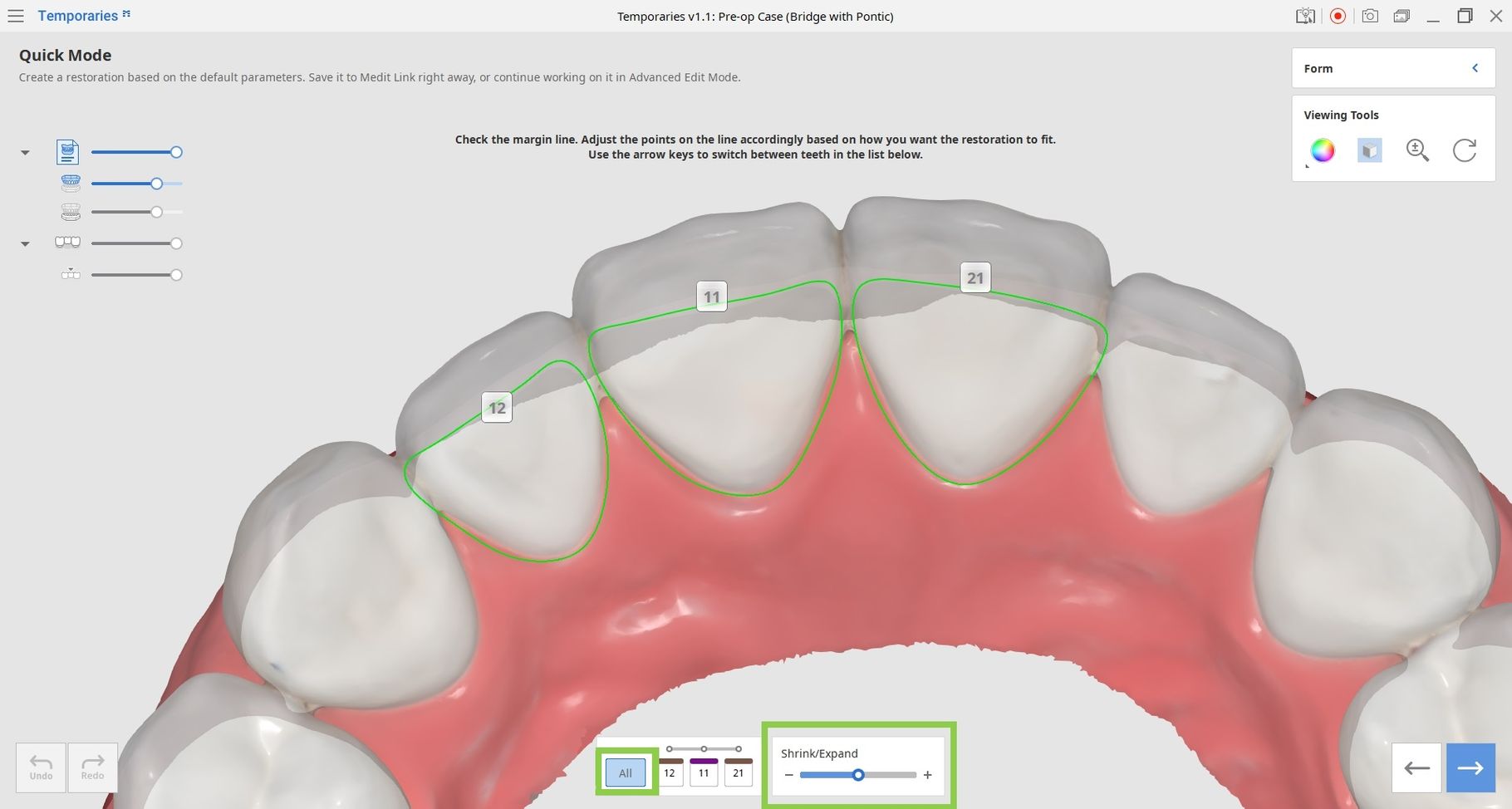
Task: Select the tooth 11 label on the model
Action: tap(712, 297)
